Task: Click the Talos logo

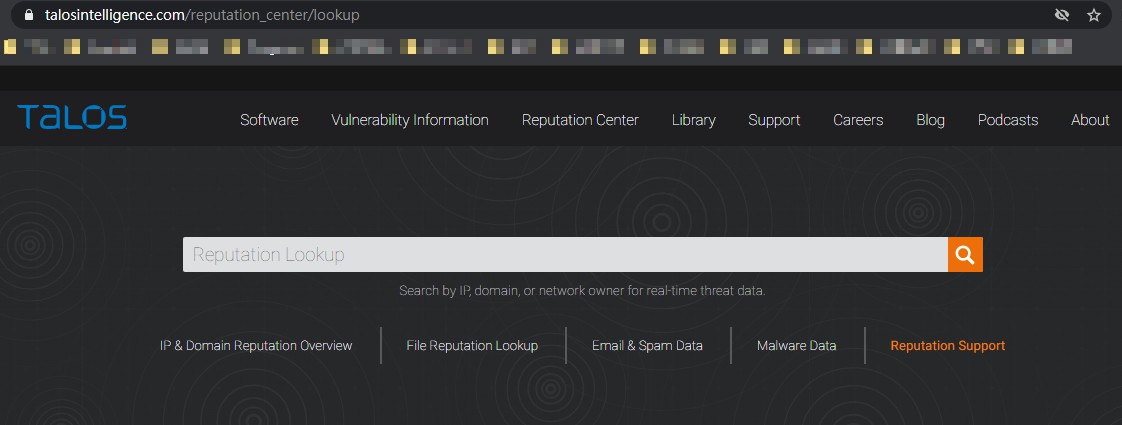Action: [x=72, y=117]
